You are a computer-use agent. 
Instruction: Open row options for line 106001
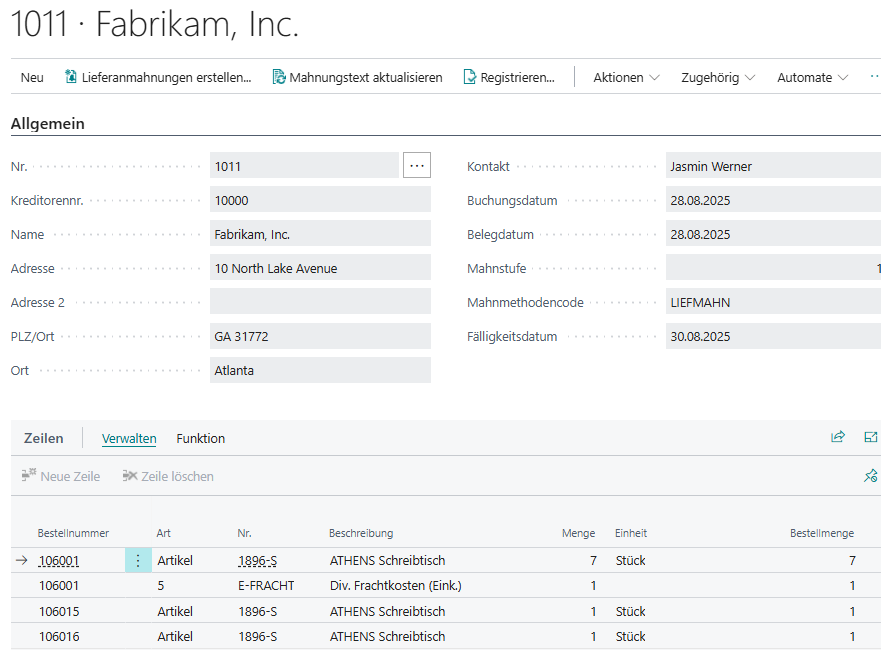(138, 561)
